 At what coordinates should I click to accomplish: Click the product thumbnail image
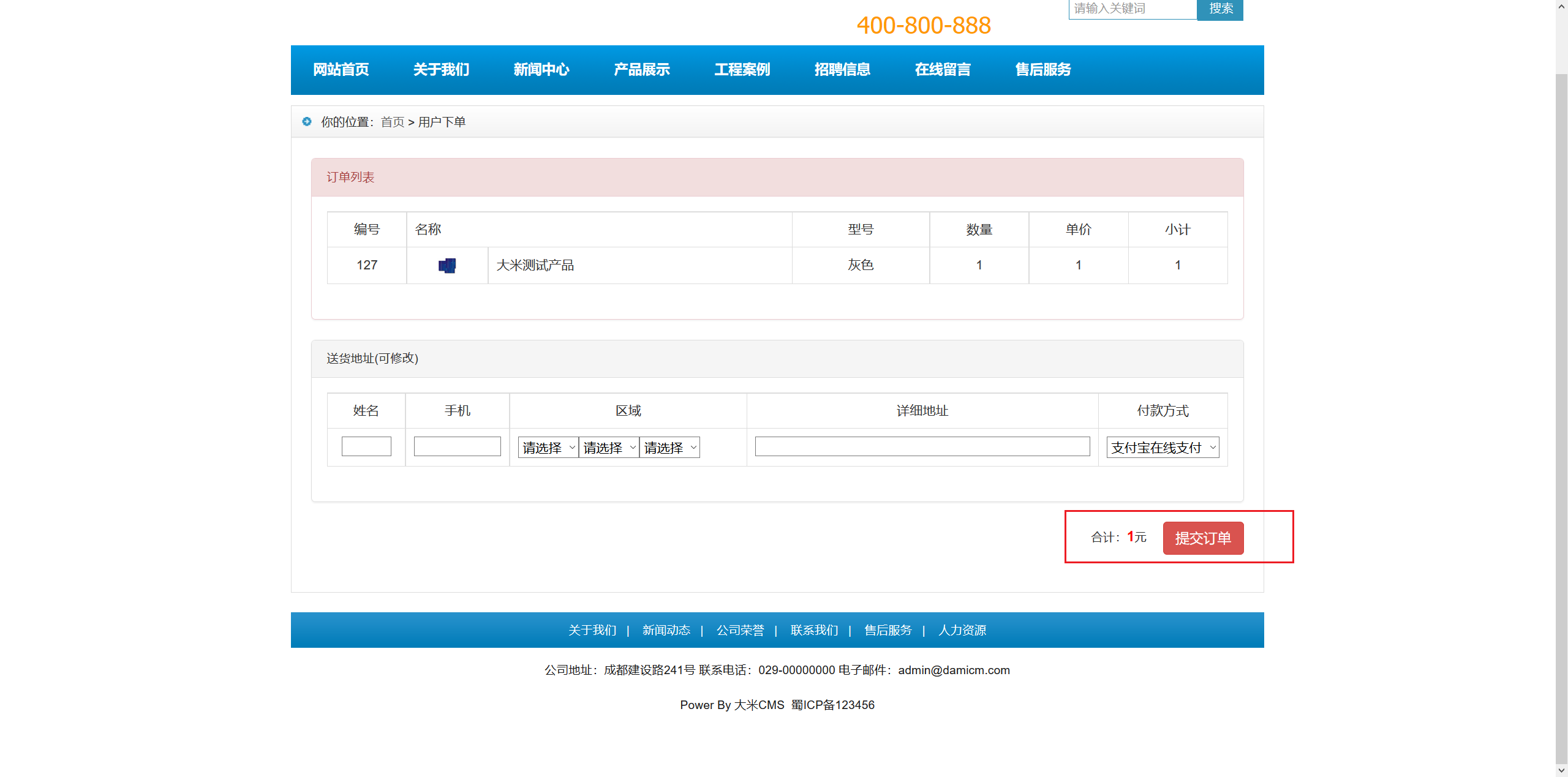(x=447, y=265)
